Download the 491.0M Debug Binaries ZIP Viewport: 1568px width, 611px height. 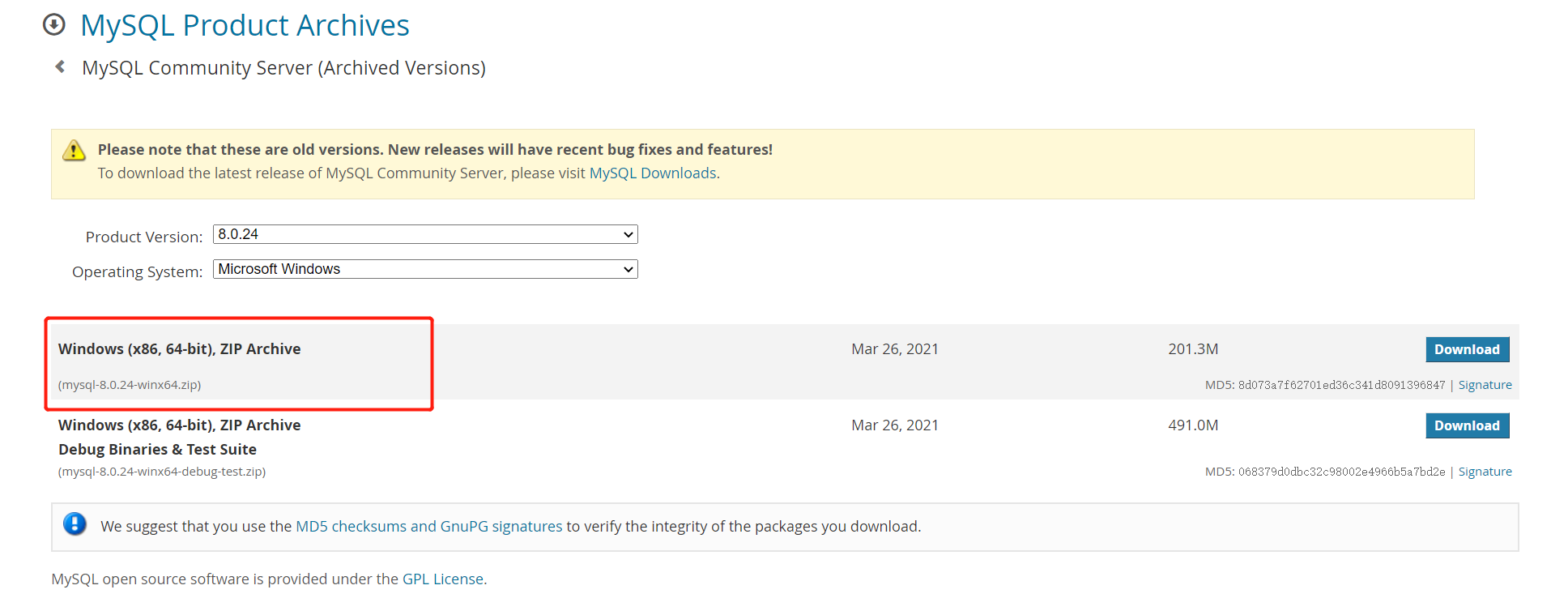tap(1467, 425)
